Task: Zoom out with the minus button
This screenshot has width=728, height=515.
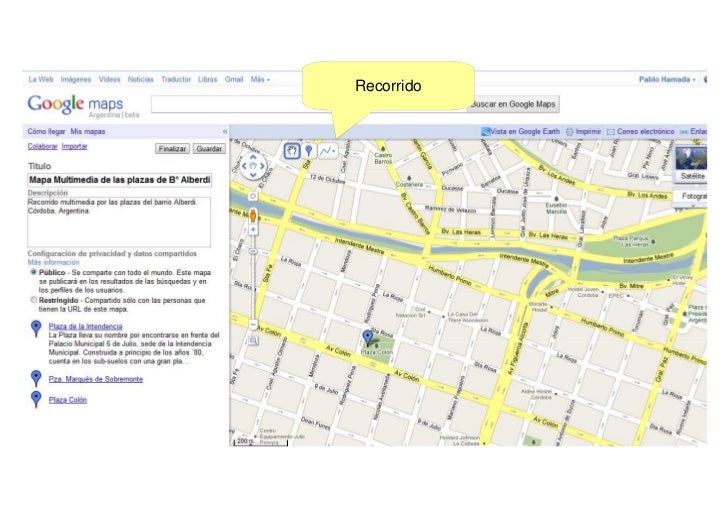Action: [x=253, y=324]
